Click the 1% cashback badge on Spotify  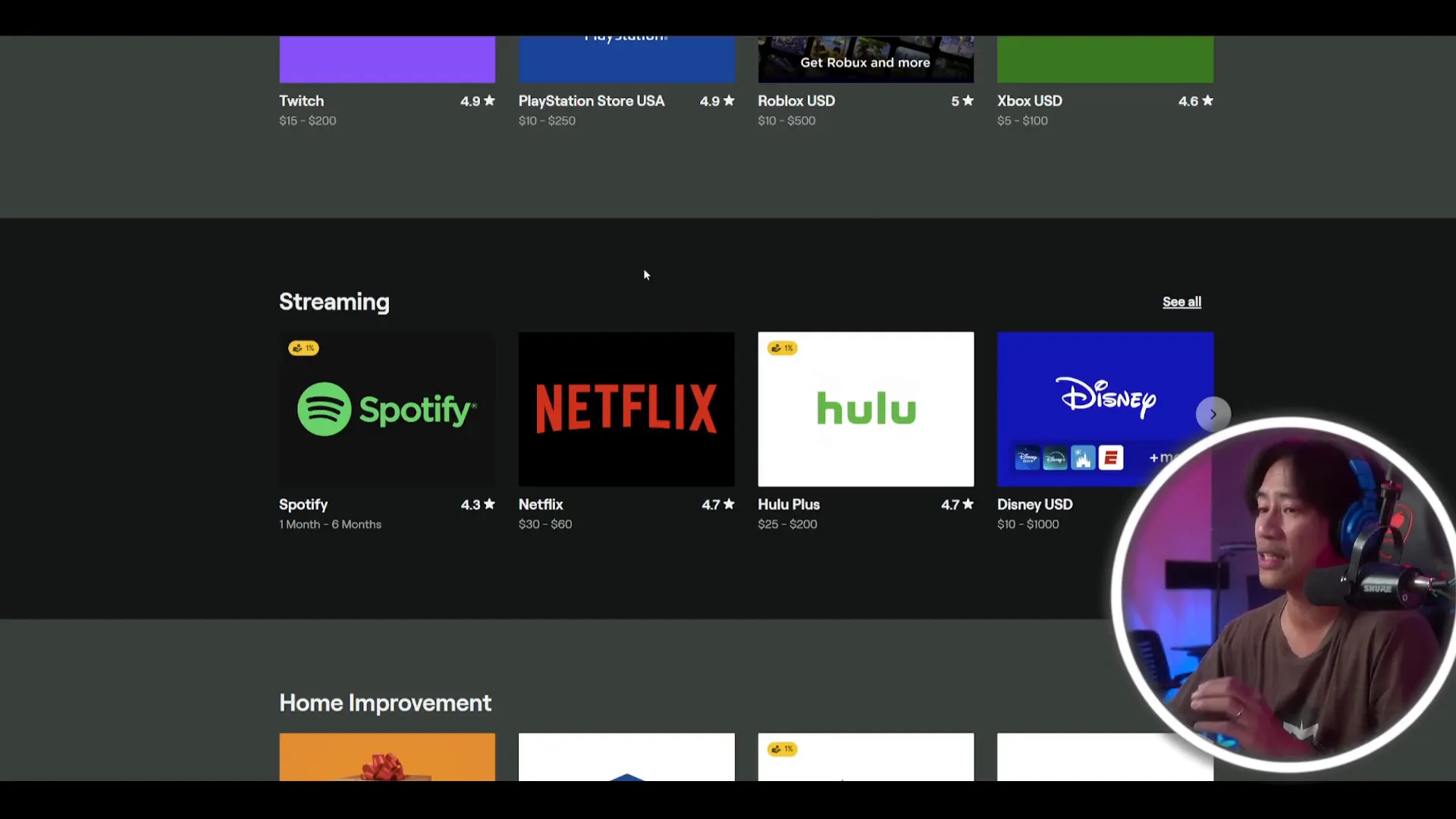[x=303, y=348]
